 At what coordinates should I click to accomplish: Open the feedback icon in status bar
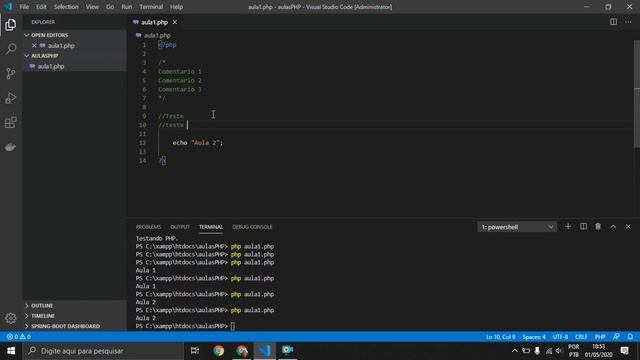point(616,337)
